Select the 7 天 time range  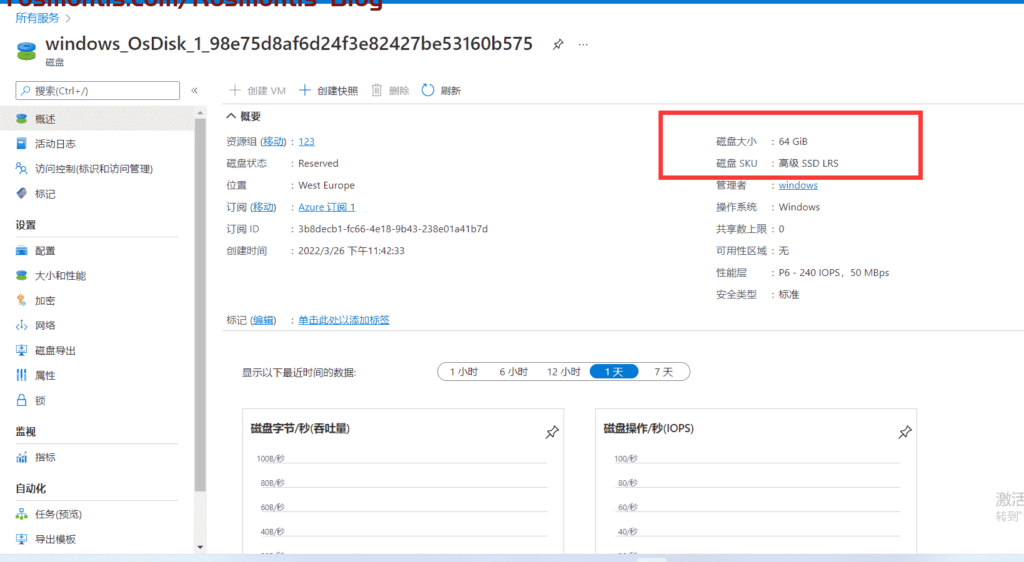click(x=664, y=371)
